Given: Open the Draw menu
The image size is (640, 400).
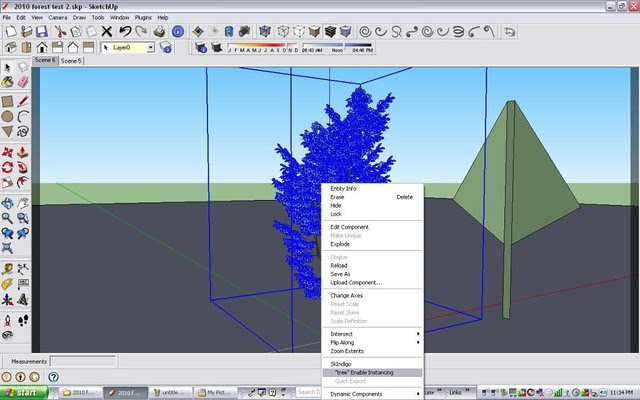Looking at the screenshot, I should [79, 18].
